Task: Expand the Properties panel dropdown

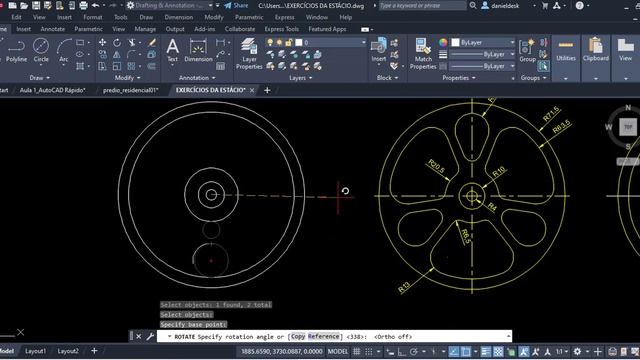Action: (459, 78)
